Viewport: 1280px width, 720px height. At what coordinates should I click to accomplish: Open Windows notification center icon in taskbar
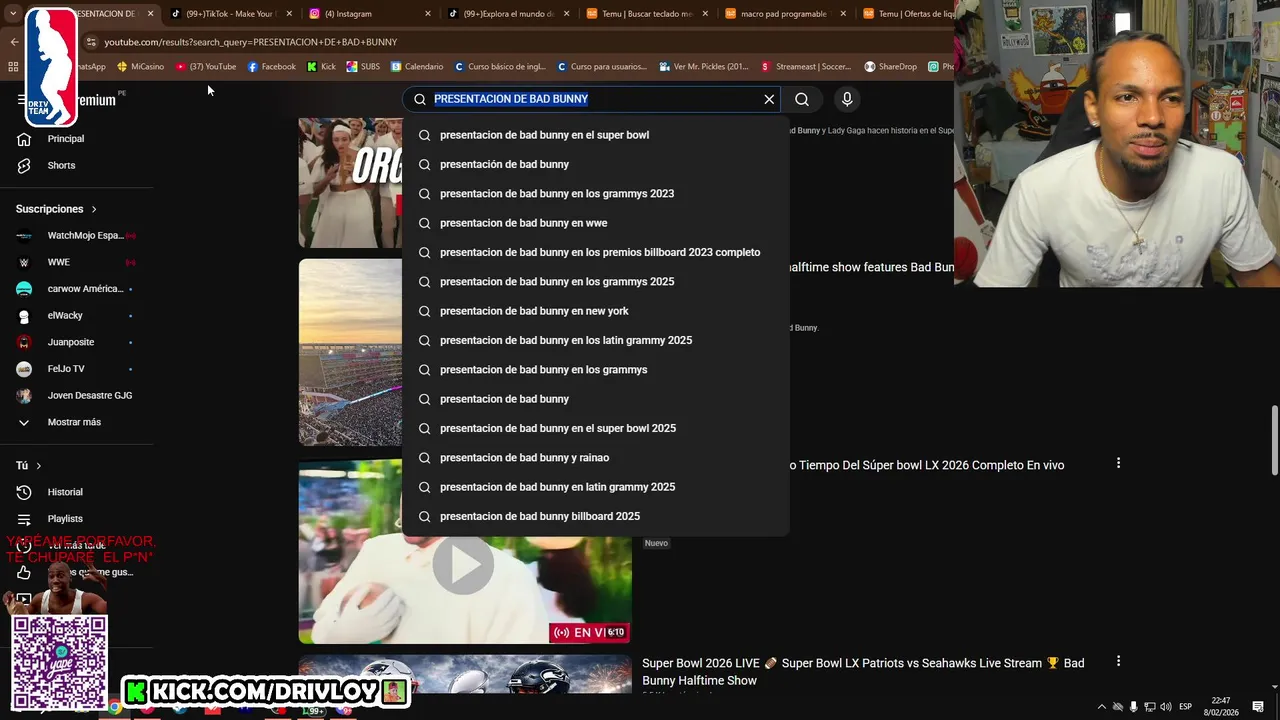[x=1258, y=707]
